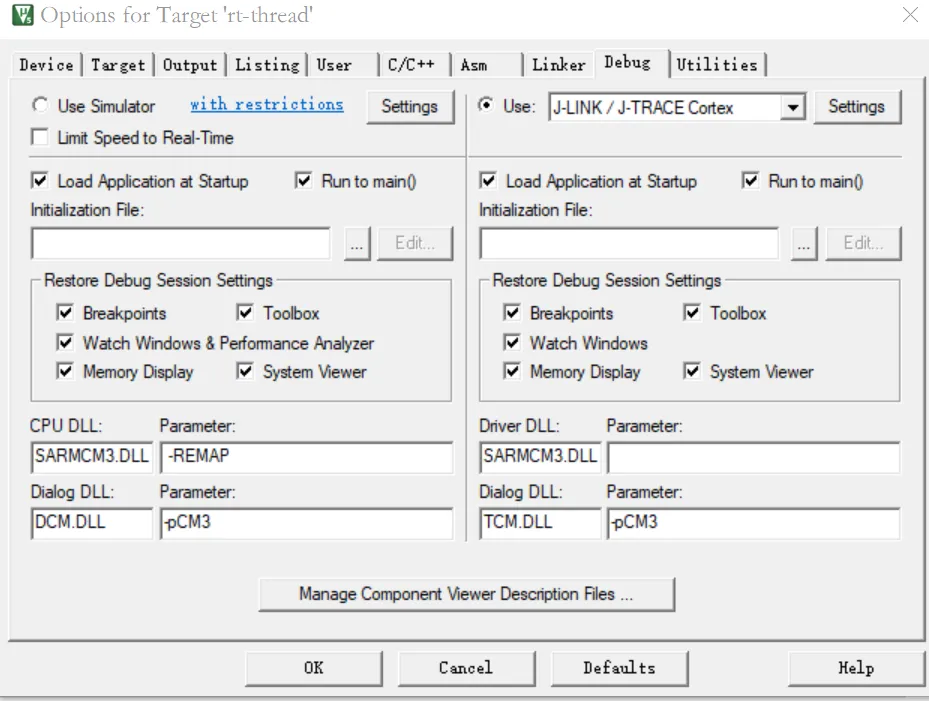Edit Dialog DLL field TCM.DLL
Image resolution: width=929 pixels, height=701 pixels.
click(540, 523)
